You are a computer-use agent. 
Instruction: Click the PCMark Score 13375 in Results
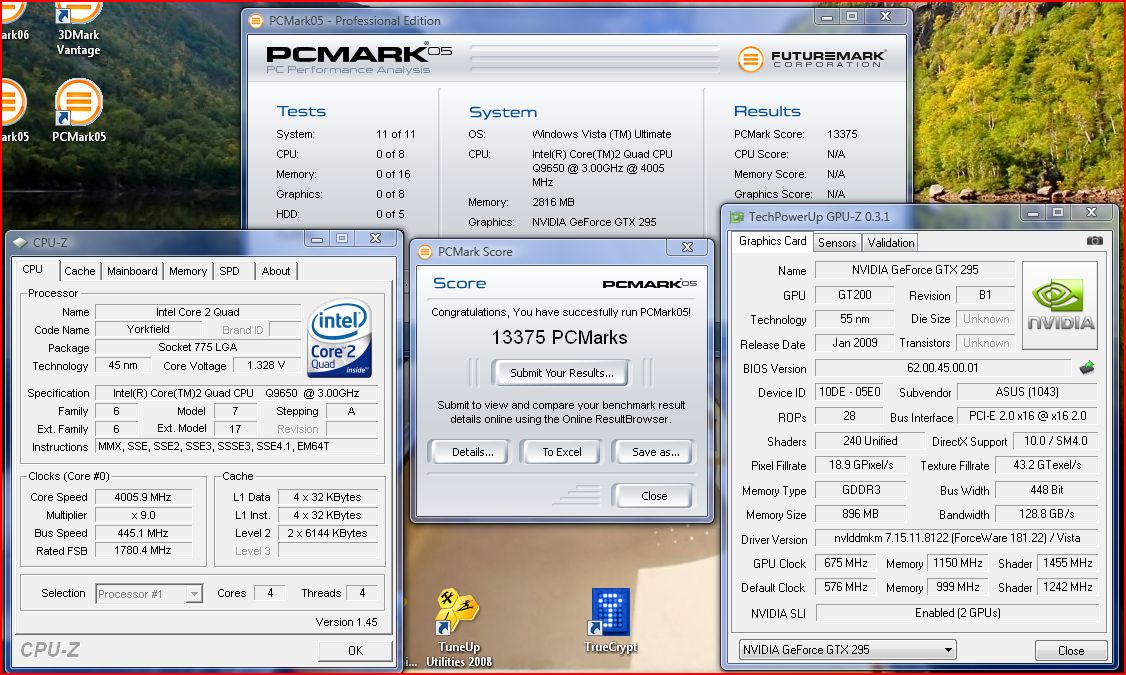[842, 134]
